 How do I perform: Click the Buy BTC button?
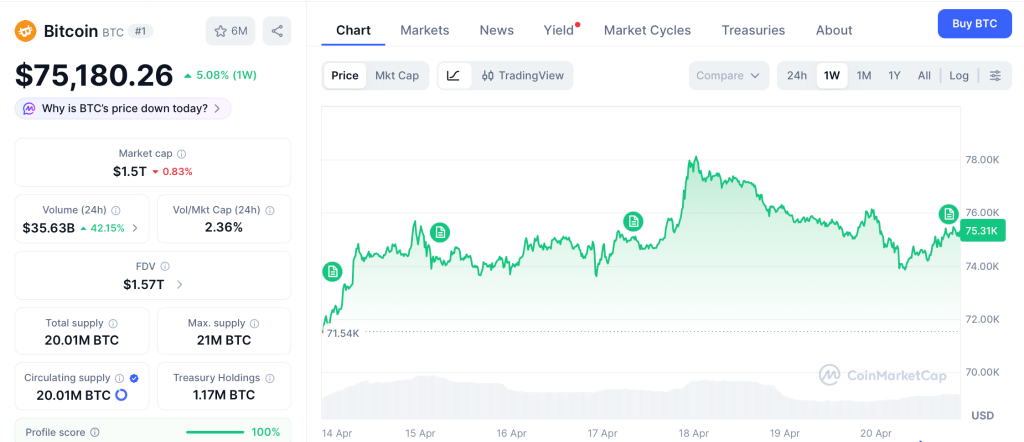pyautogui.click(x=974, y=23)
